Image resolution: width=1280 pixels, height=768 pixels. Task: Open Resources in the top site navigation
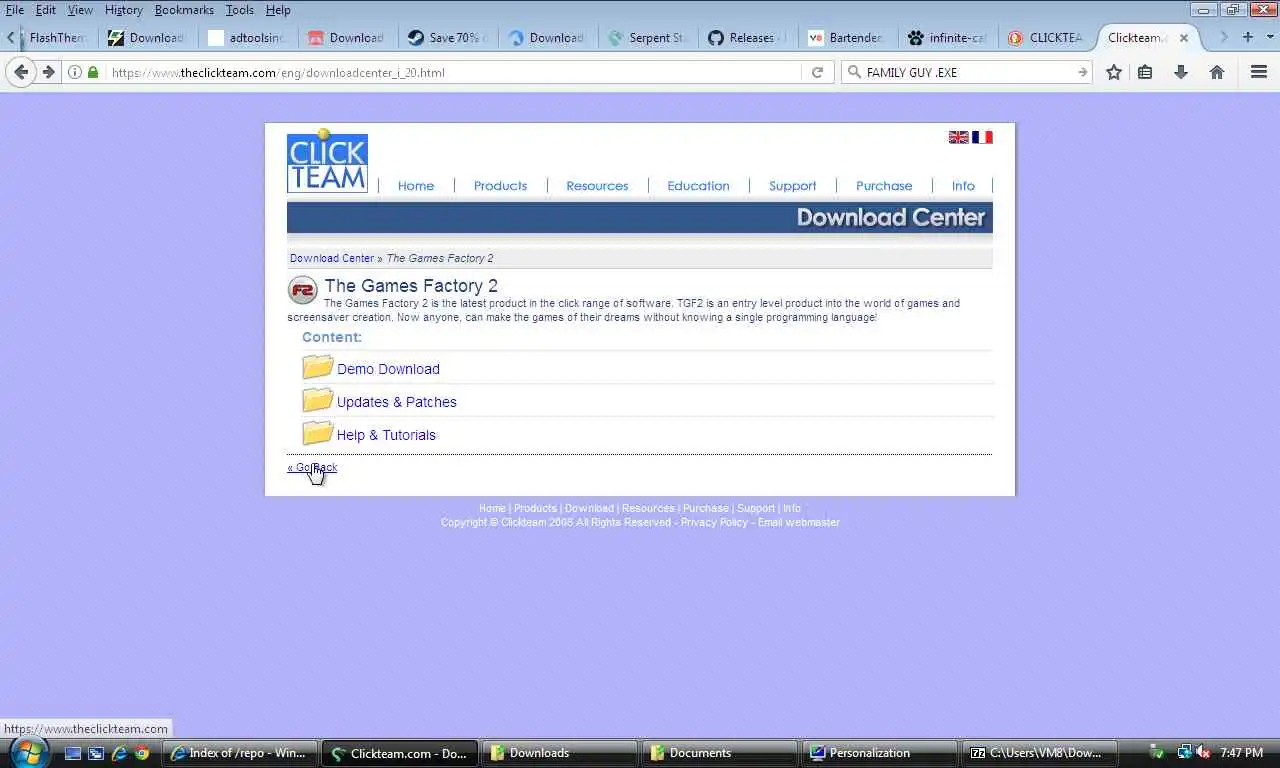click(597, 186)
